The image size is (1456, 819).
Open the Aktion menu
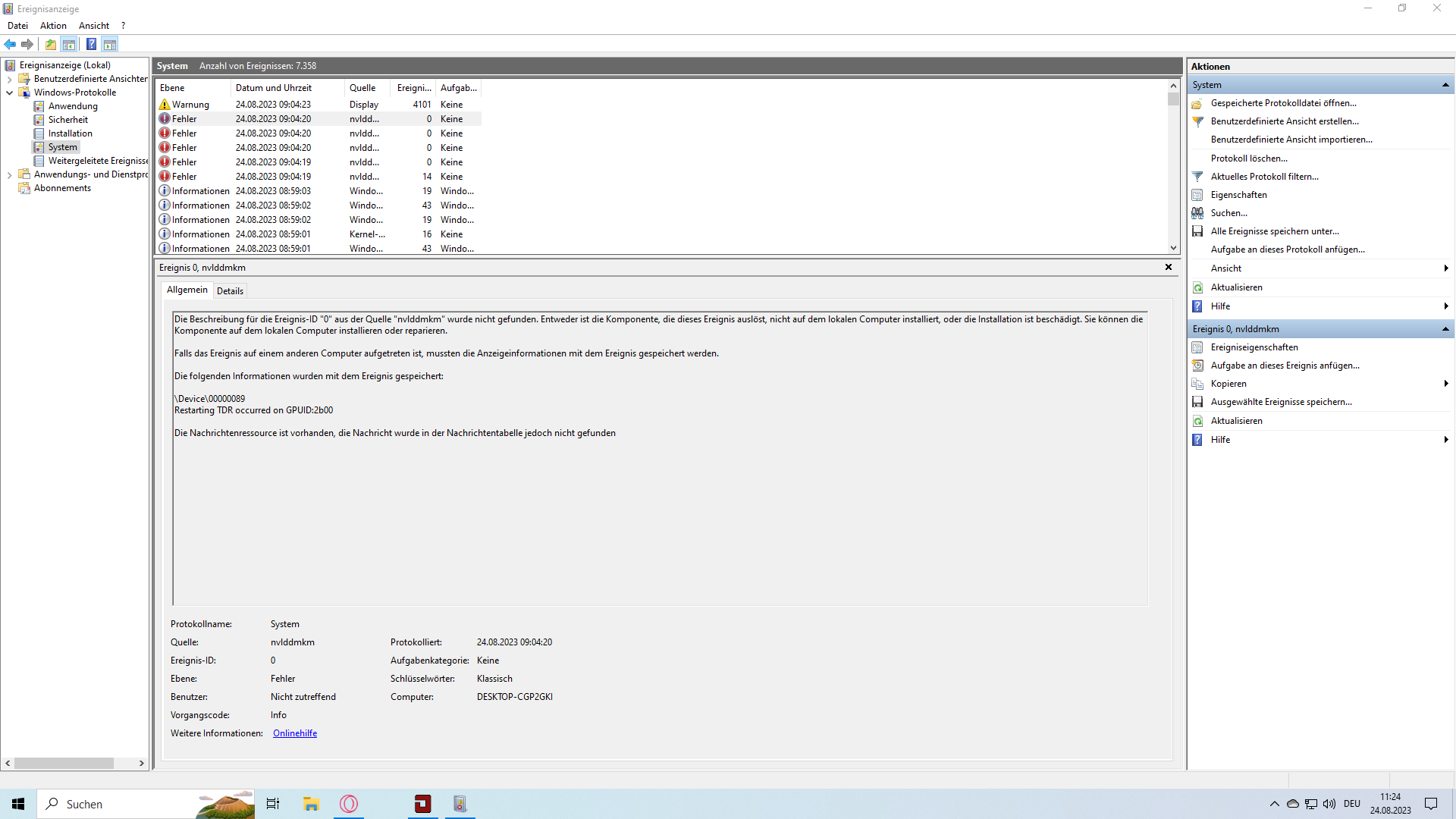[53, 25]
